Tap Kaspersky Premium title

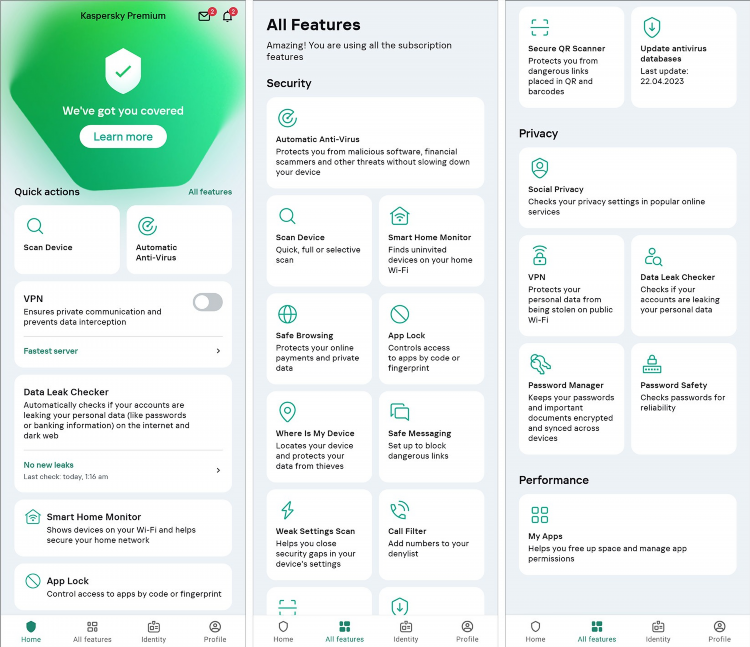pos(123,16)
